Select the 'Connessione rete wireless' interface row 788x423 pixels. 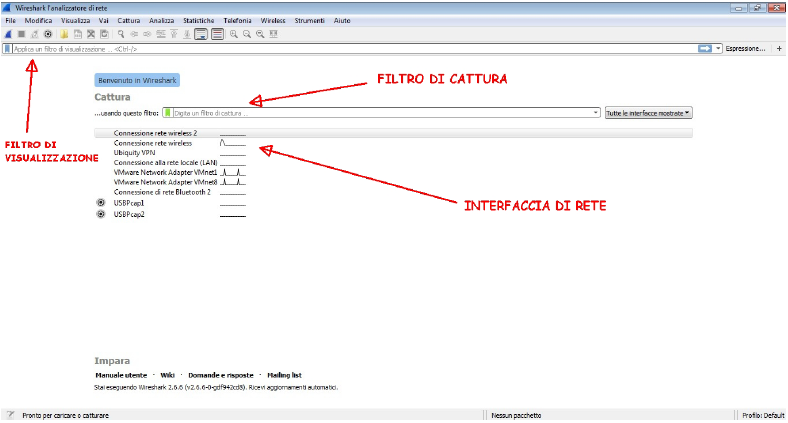tap(393, 143)
